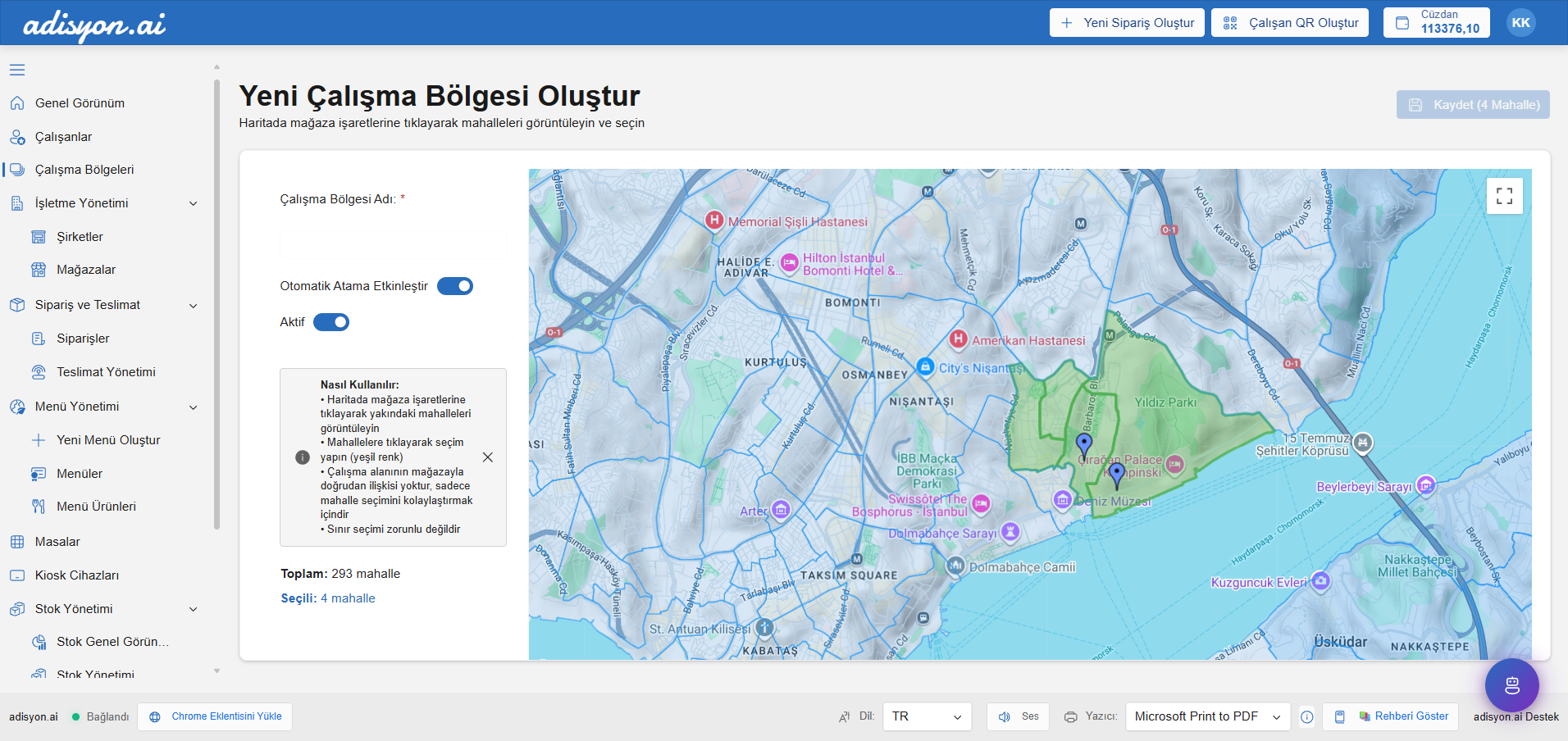Open the Yazıcı printer dropdown

pyautogui.click(x=1207, y=716)
